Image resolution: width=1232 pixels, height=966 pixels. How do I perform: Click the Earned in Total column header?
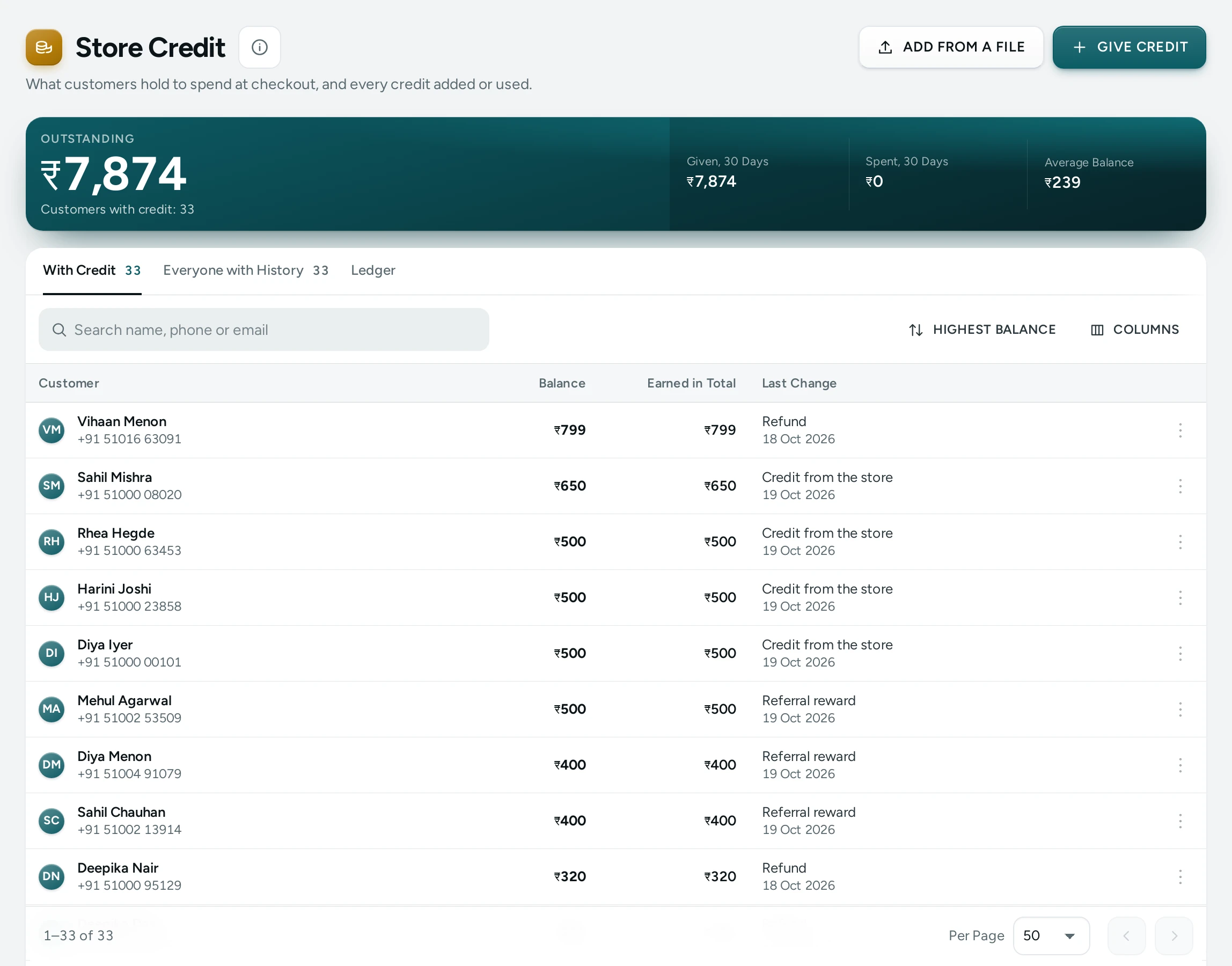point(692,383)
